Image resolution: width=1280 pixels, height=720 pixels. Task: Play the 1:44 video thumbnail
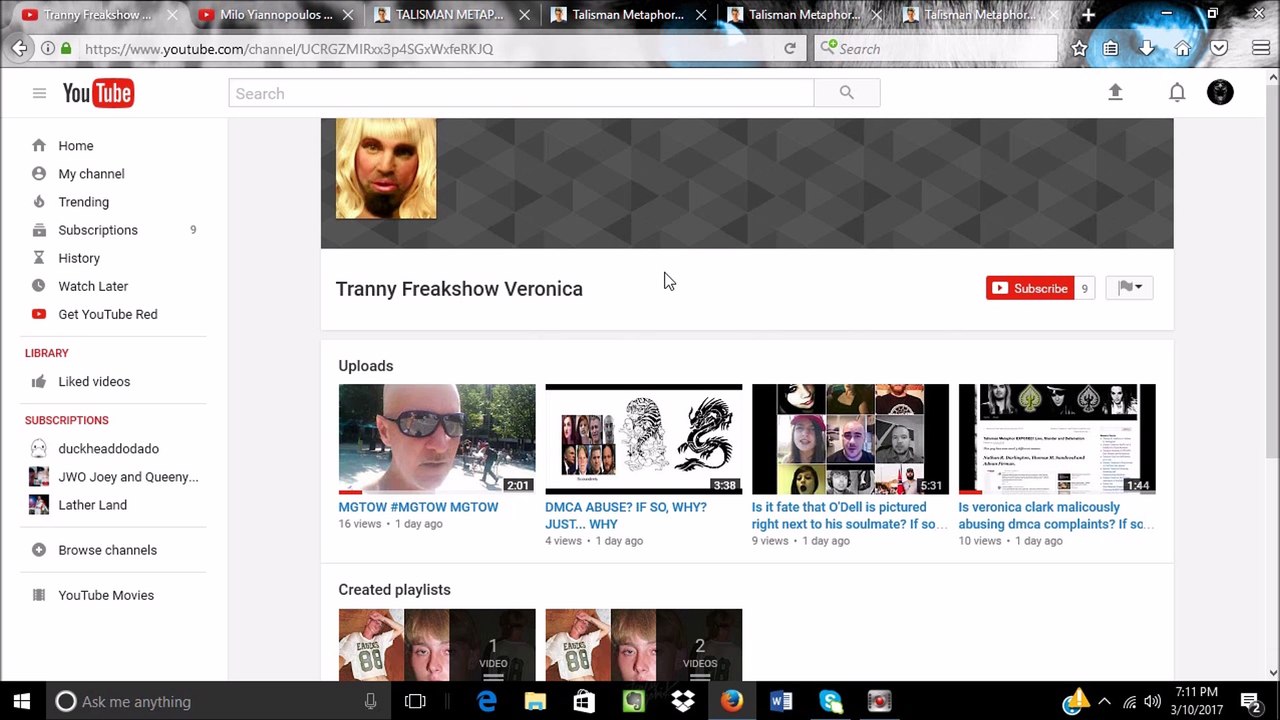click(1057, 438)
